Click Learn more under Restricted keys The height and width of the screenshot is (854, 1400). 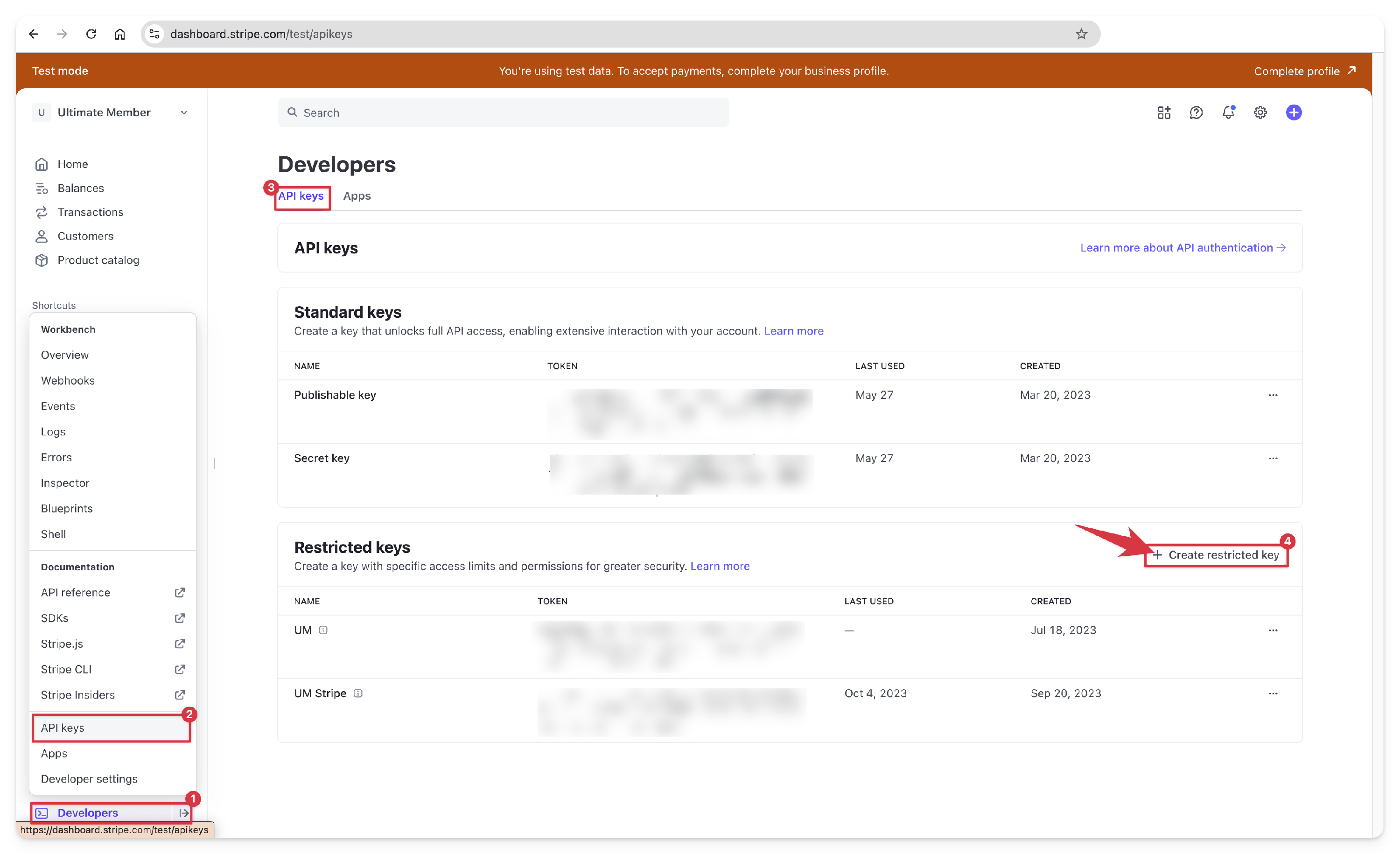720,566
